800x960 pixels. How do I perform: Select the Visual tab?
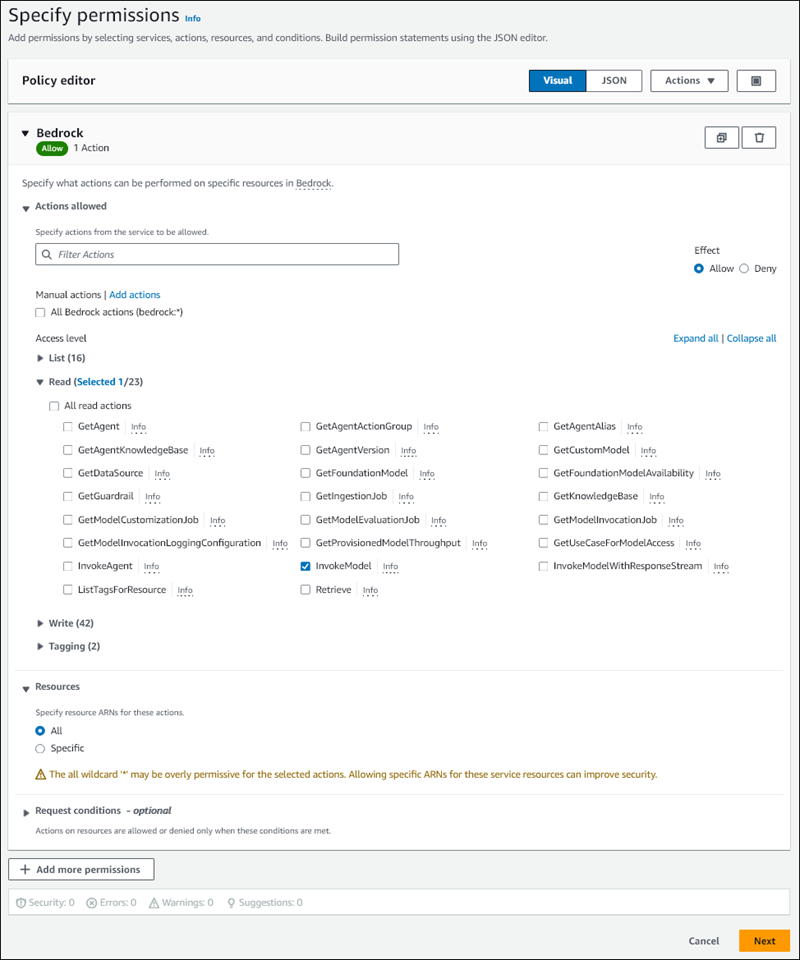(x=557, y=81)
